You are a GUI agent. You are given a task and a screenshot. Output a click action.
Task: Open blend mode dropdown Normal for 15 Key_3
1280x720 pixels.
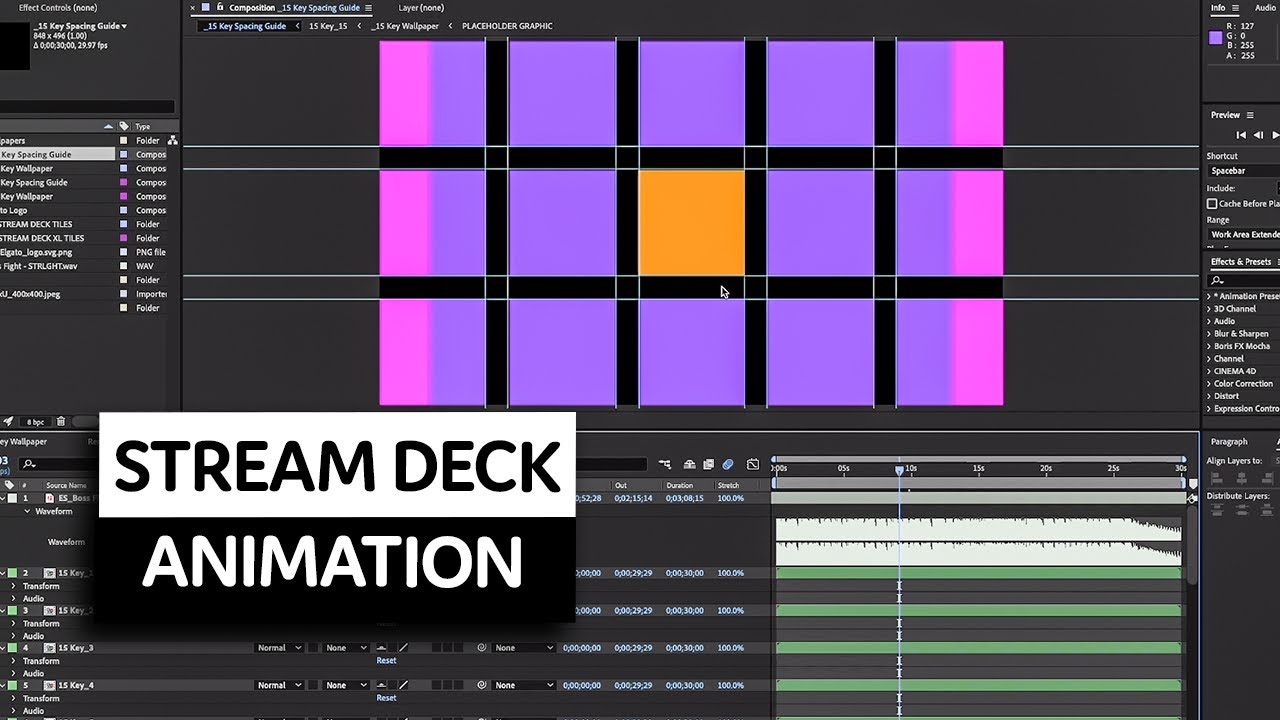point(280,648)
